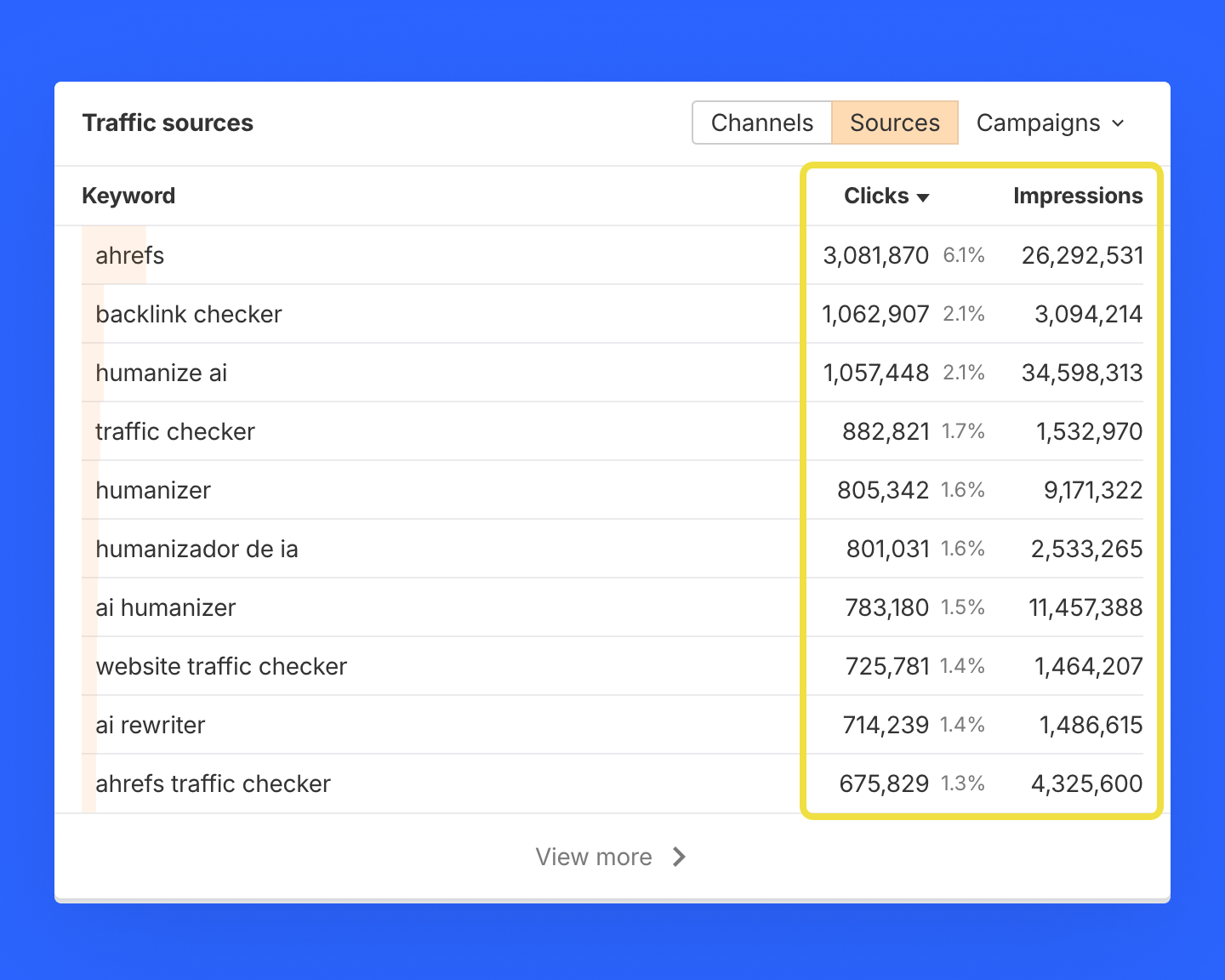Click the clicks value 801,031
Image resolution: width=1225 pixels, height=980 pixels.
(888, 549)
